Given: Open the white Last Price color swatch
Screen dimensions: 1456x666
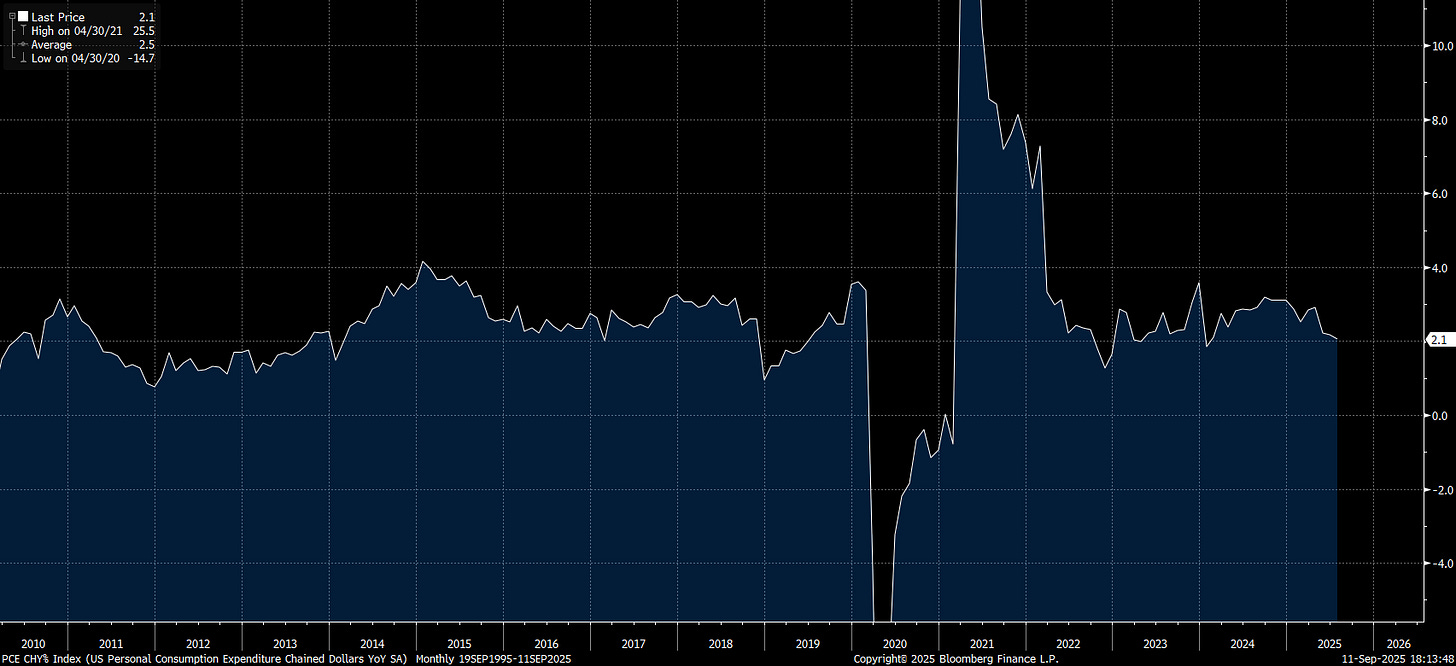Looking at the screenshot, I should pos(23,17).
